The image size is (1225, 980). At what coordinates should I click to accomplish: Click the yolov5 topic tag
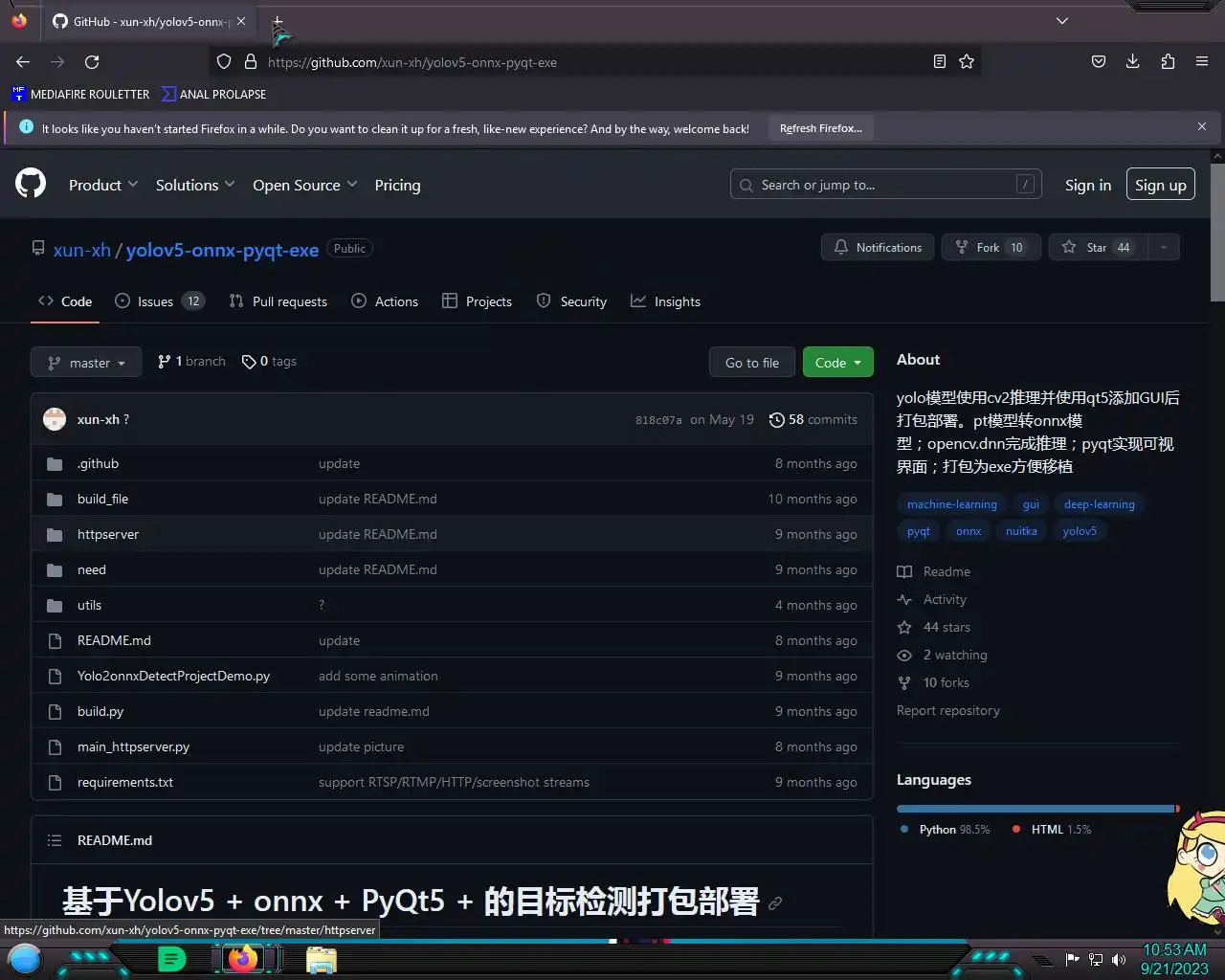coord(1080,531)
